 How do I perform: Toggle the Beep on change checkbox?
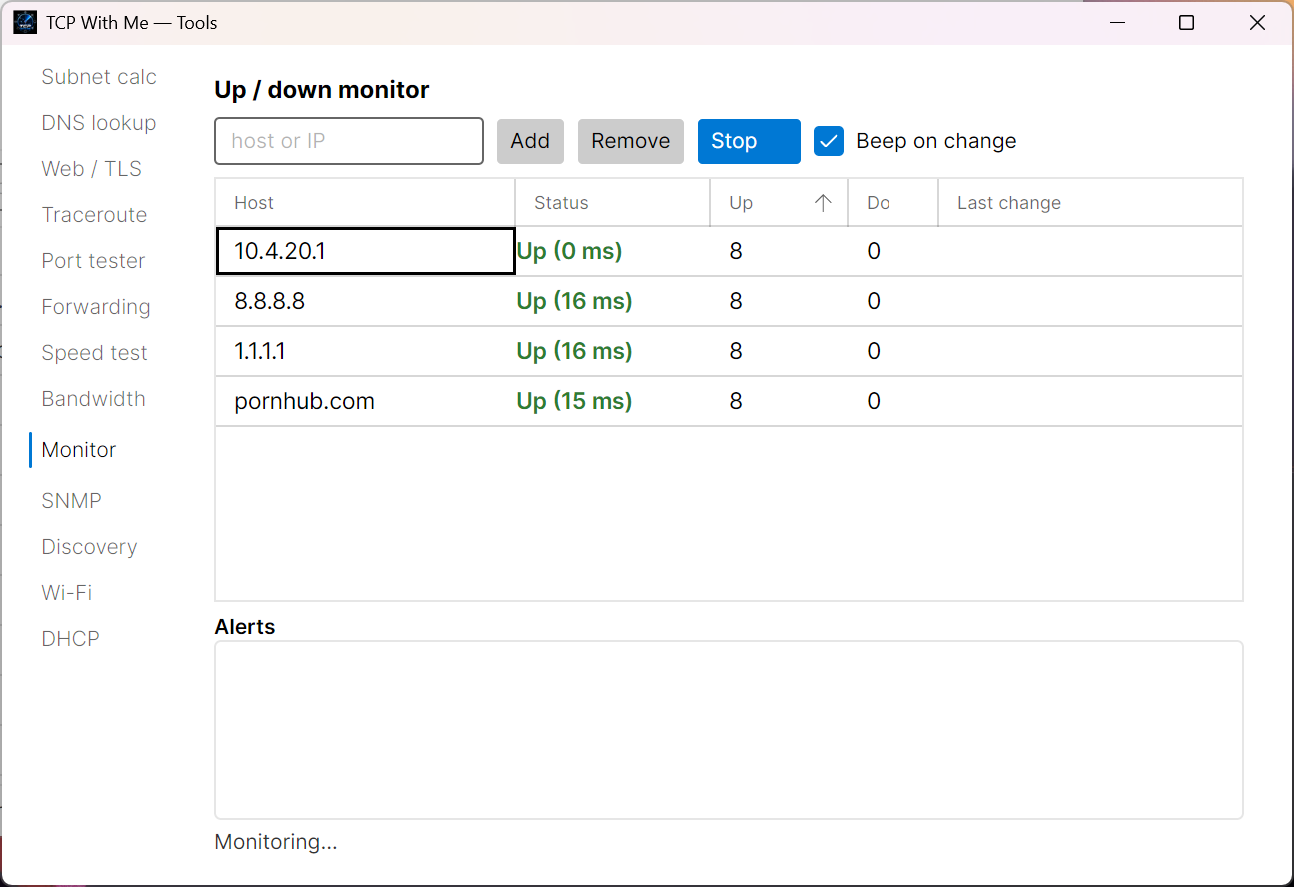pyautogui.click(x=829, y=141)
